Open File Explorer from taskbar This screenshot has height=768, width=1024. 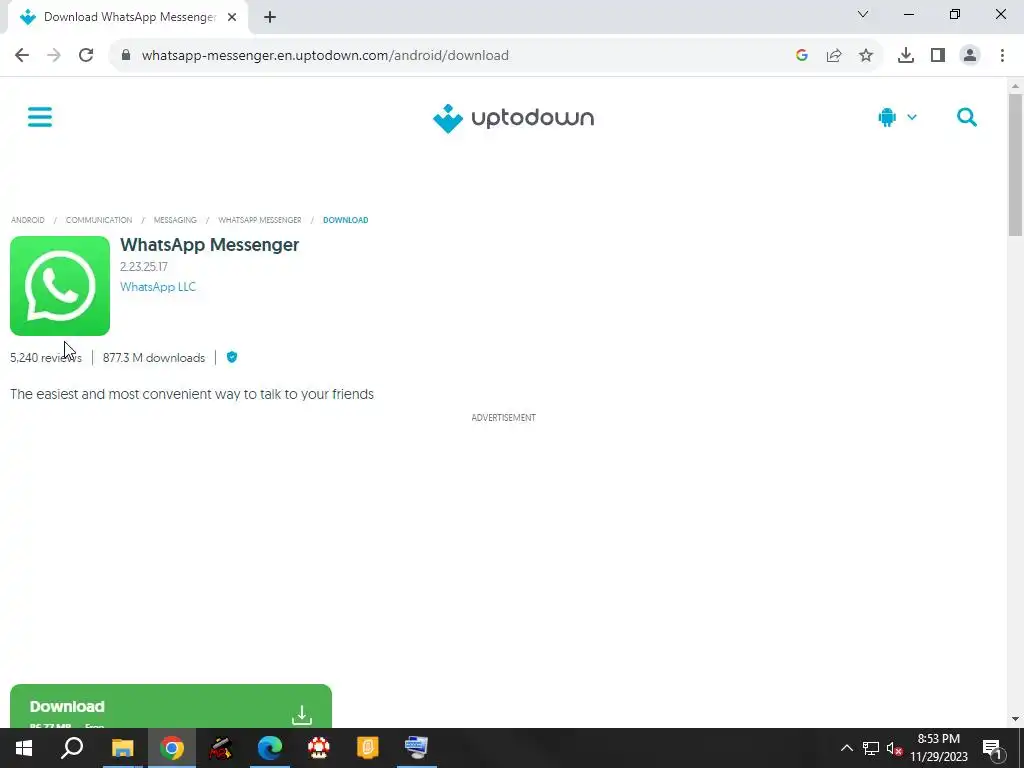click(x=122, y=748)
